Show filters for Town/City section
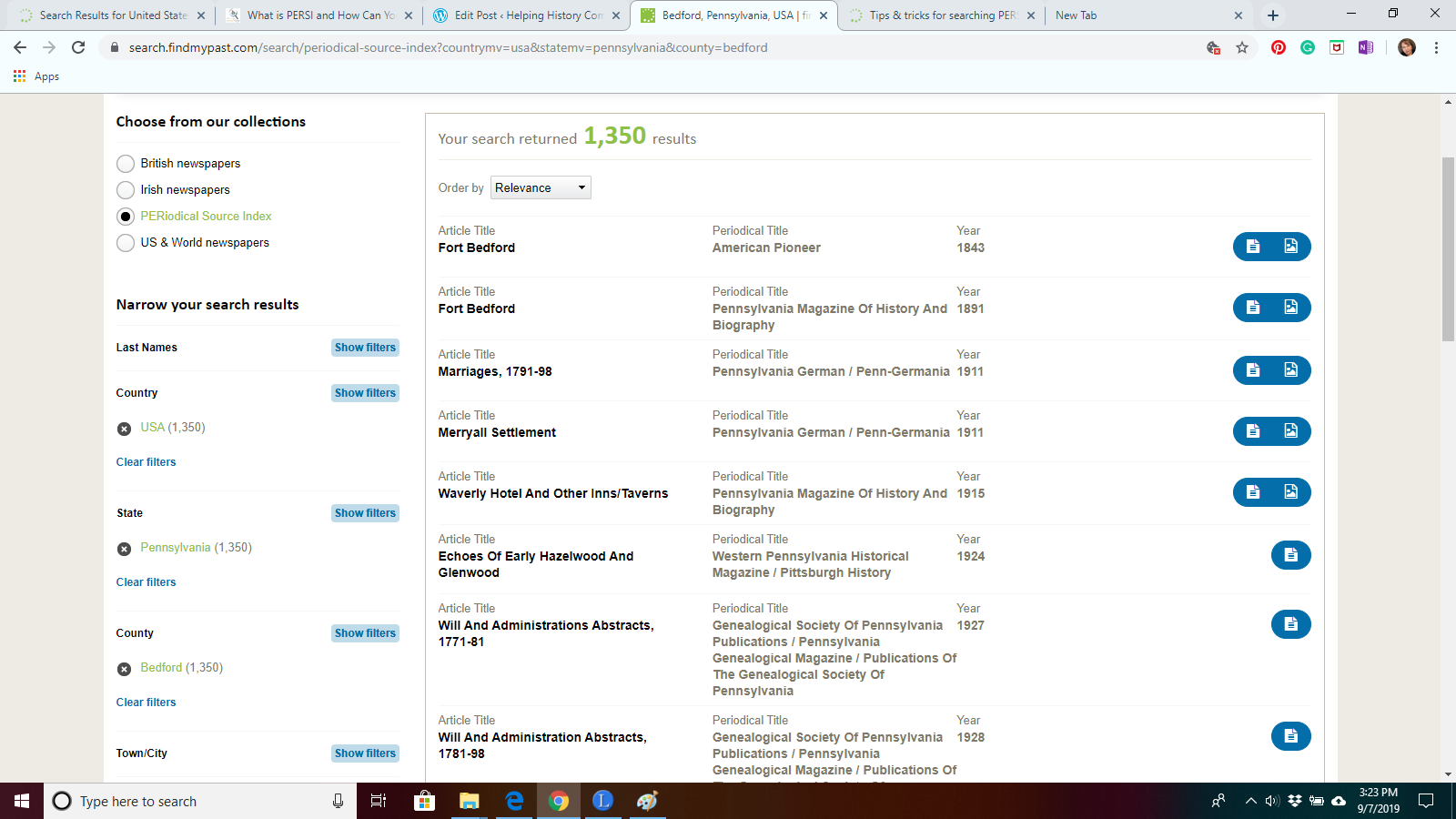This screenshot has height=819, width=1456. (x=365, y=753)
